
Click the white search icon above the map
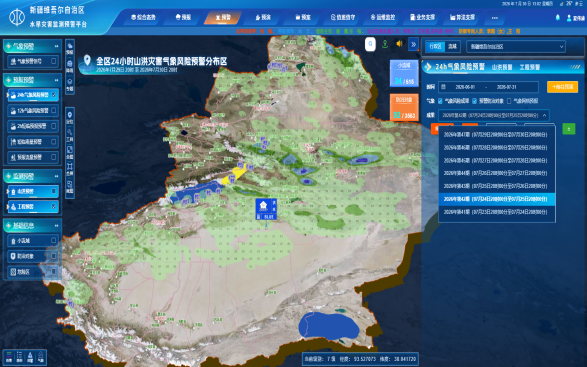pyautogui.click(x=370, y=44)
